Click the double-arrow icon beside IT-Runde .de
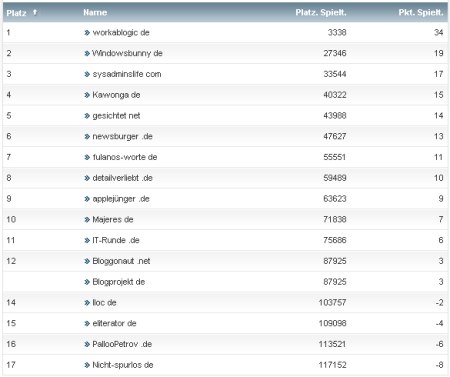450x377 pixels. pyautogui.click(x=87, y=240)
